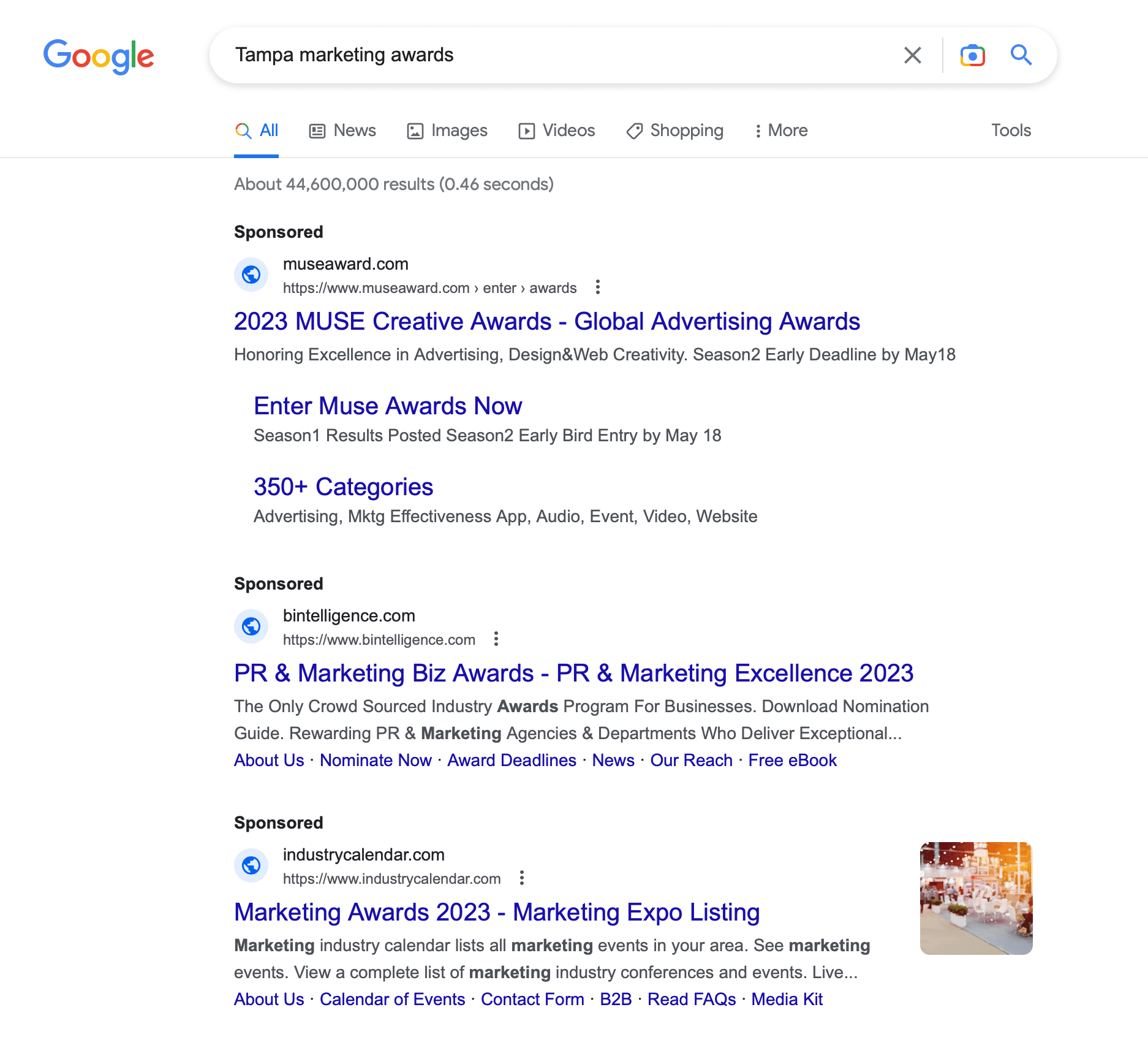The height and width of the screenshot is (1037, 1148).
Task: Click the globe favicon beside bintelligence.com
Action: click(251, 626)
